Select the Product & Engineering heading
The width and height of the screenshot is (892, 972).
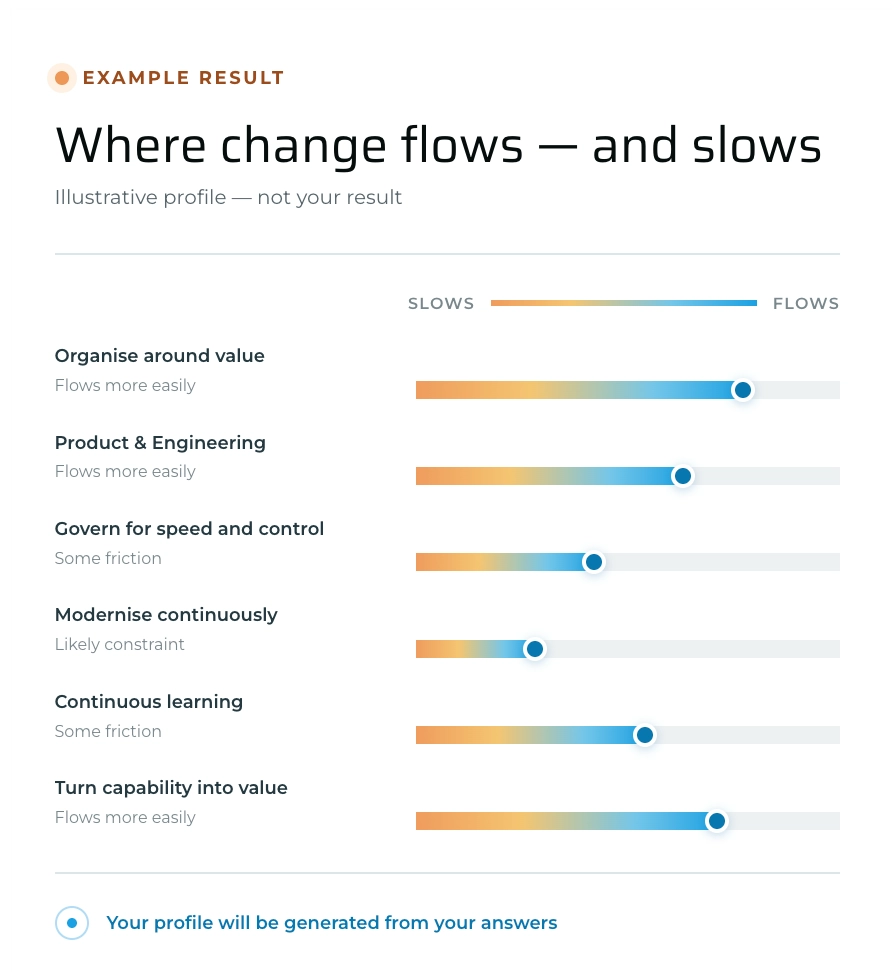tap(160, 443)
